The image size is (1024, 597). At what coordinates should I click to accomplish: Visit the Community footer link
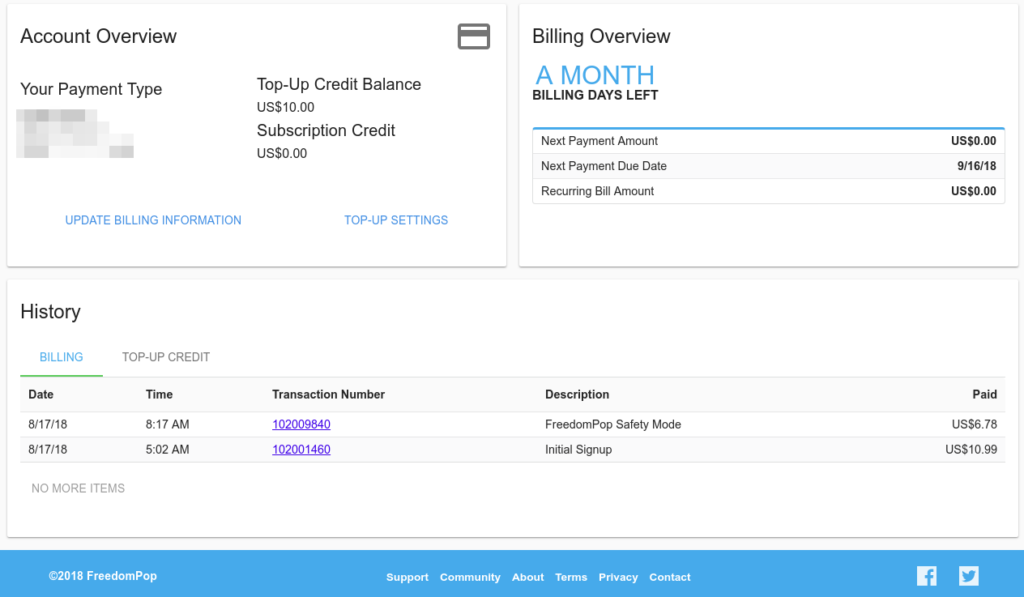pos(470,577)
